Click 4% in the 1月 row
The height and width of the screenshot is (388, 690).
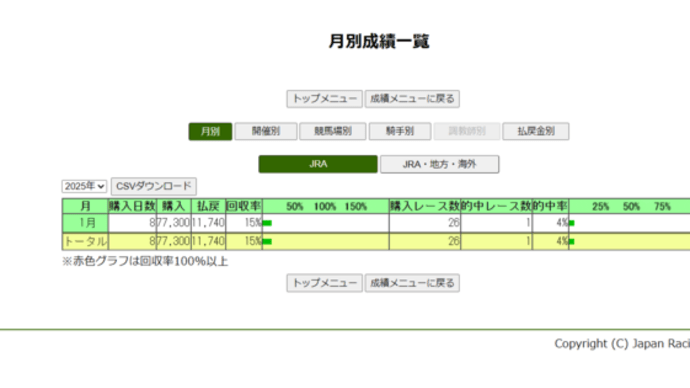point(562,223)
